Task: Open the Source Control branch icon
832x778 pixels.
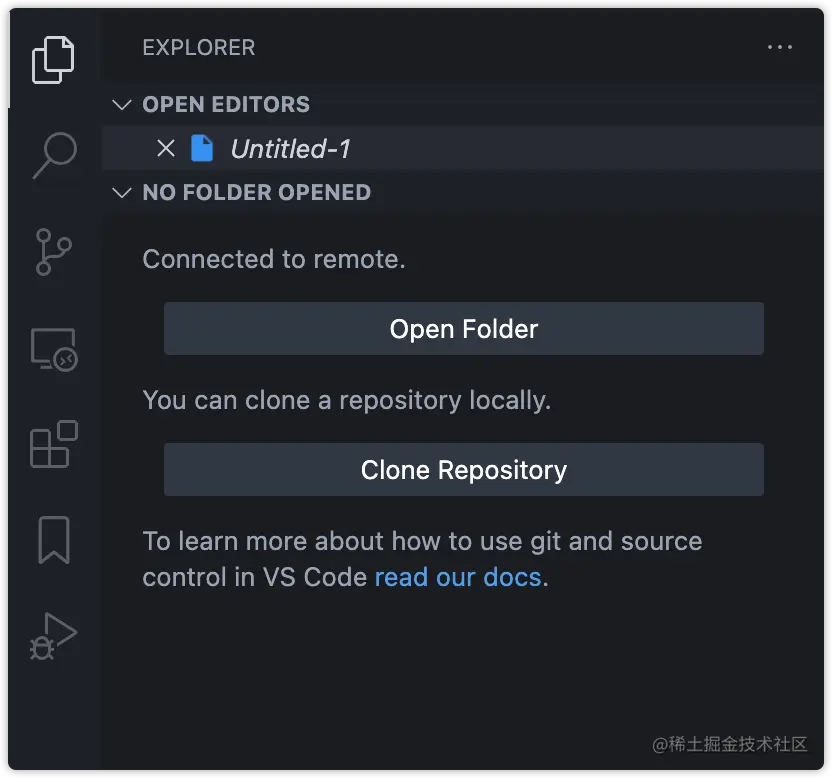Action: (x=53, y=252)
